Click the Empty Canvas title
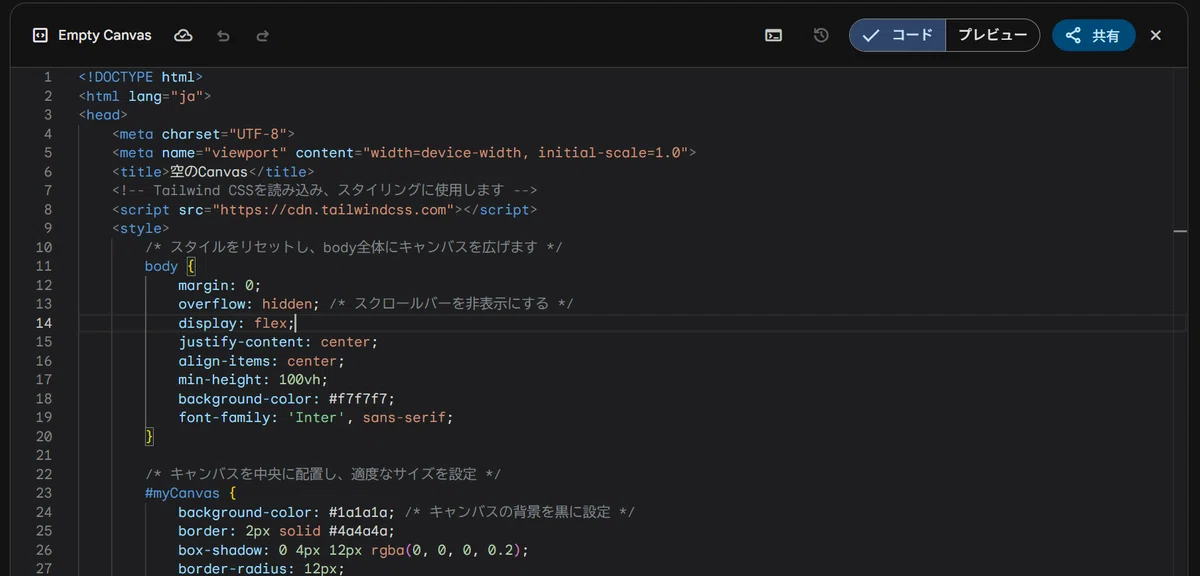The height and width of the screenshot is (576, 1200). pyautogui.click(x=105, y=35)
